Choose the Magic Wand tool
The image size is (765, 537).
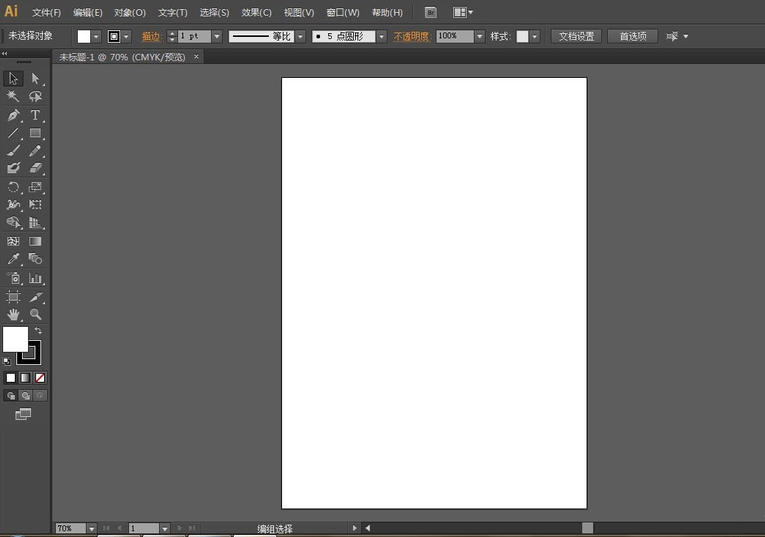[x=13, y=97]
